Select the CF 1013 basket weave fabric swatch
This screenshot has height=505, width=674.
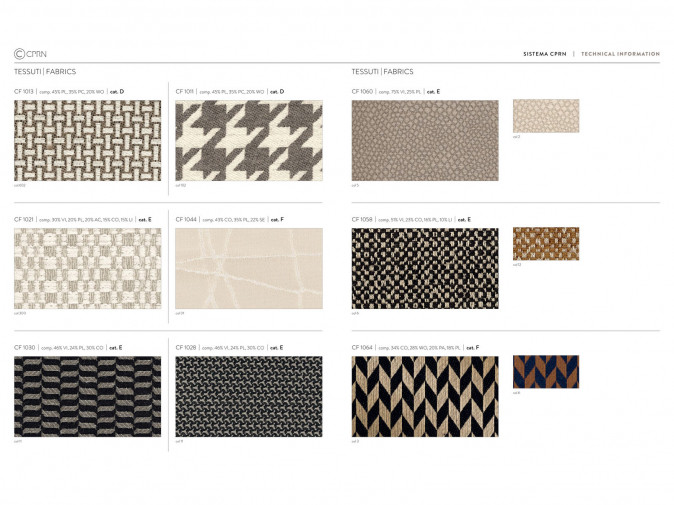point(87,140)
